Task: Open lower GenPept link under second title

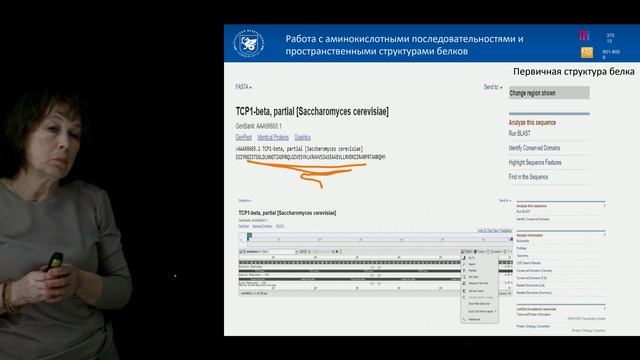Action: pos(244,226)
